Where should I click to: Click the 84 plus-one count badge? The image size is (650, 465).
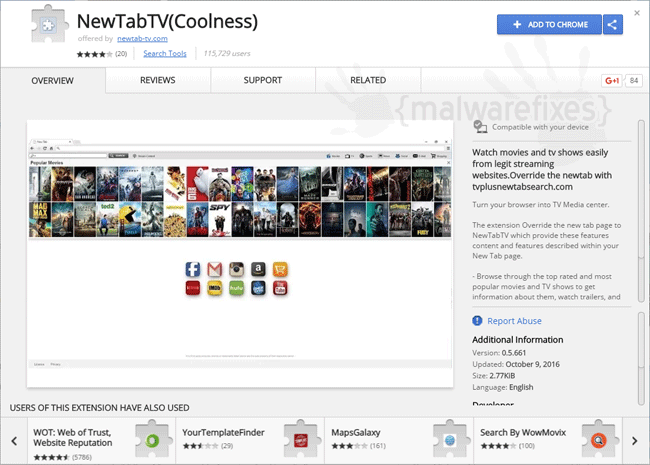pos(634,80)
